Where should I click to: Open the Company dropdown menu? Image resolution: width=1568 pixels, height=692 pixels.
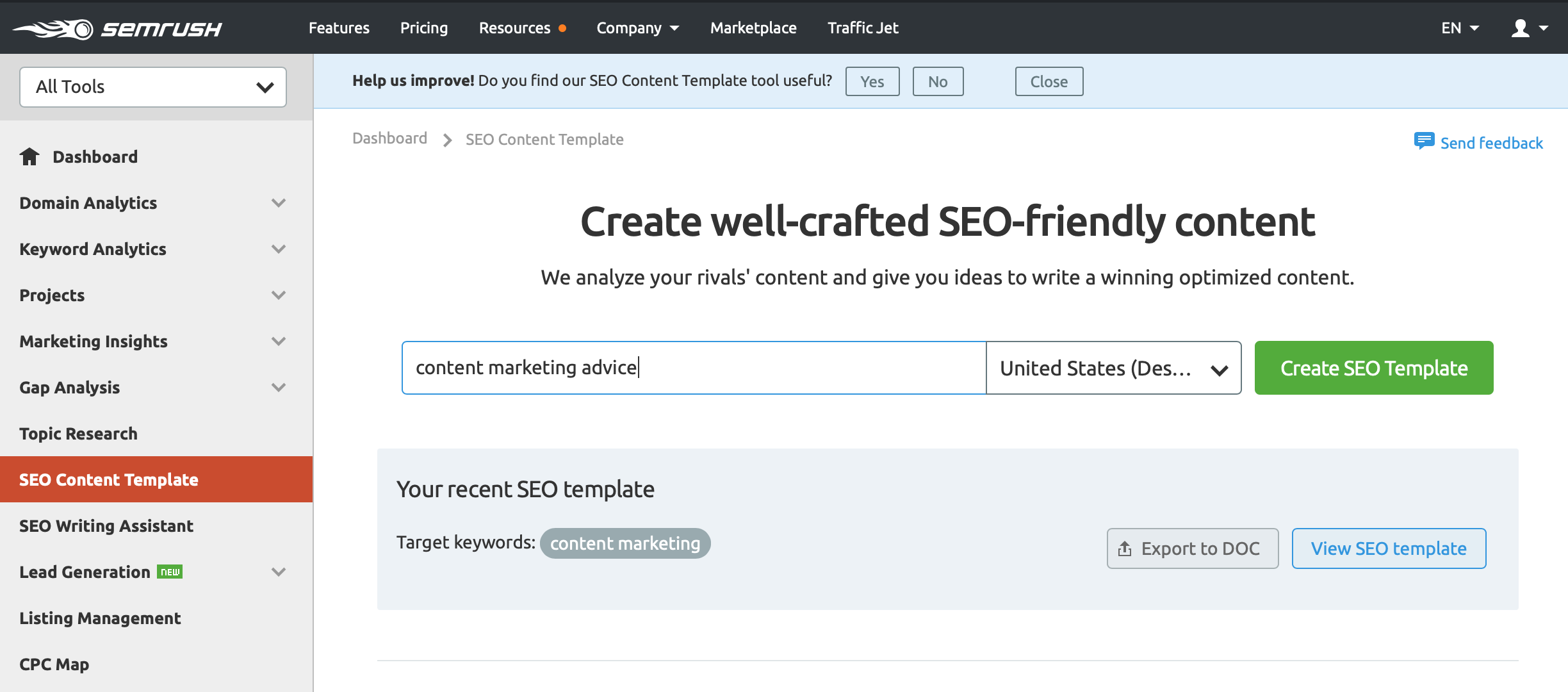(x=637, y=28)
